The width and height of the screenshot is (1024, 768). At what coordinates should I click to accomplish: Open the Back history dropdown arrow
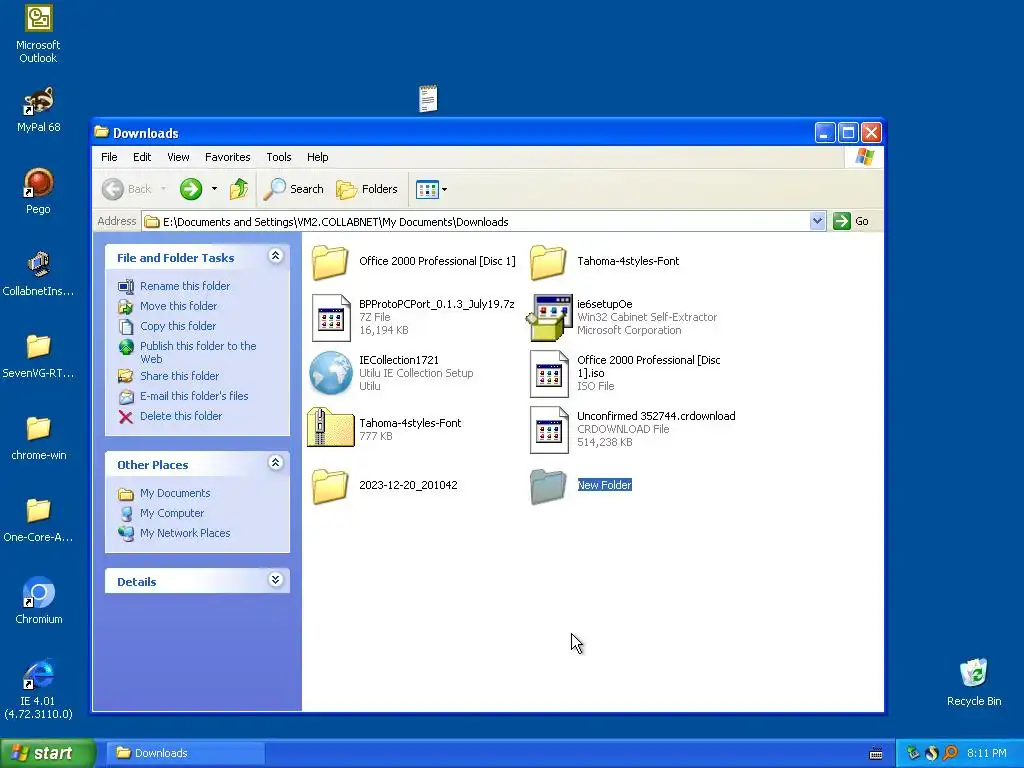pyautogui.click(x=163, y=189)
